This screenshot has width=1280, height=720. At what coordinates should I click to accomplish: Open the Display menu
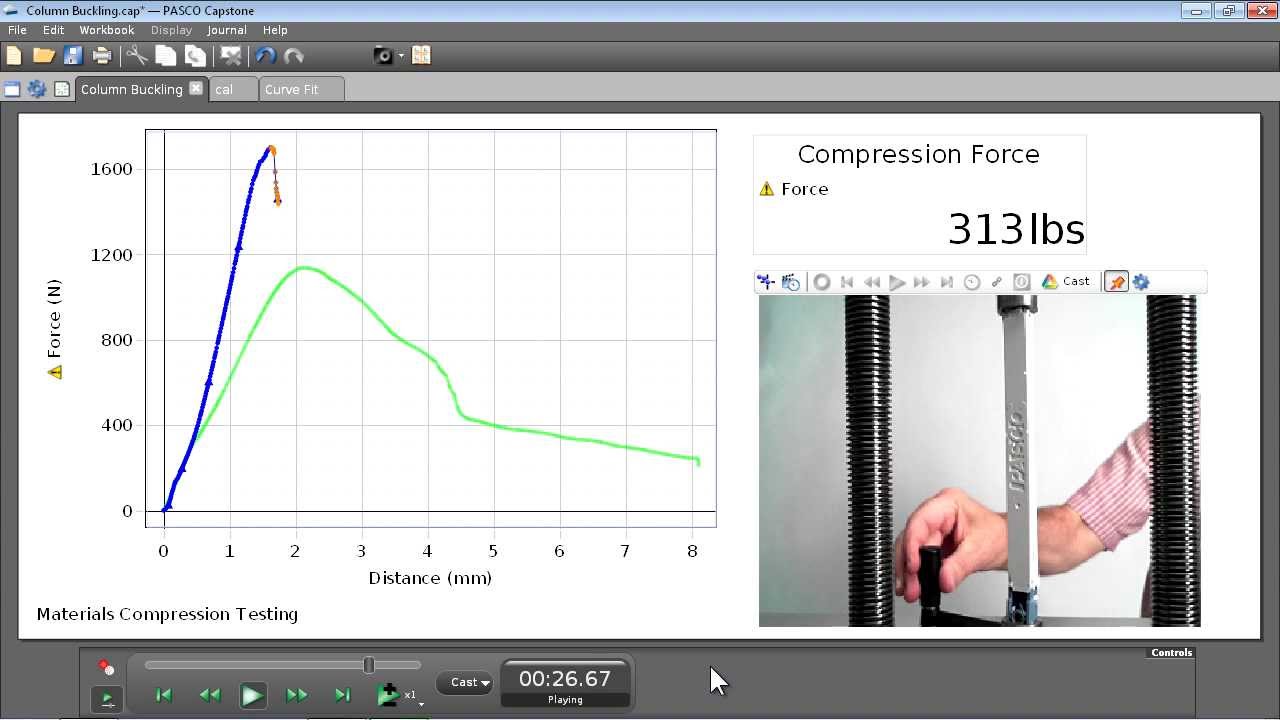(x=171, y=30)
